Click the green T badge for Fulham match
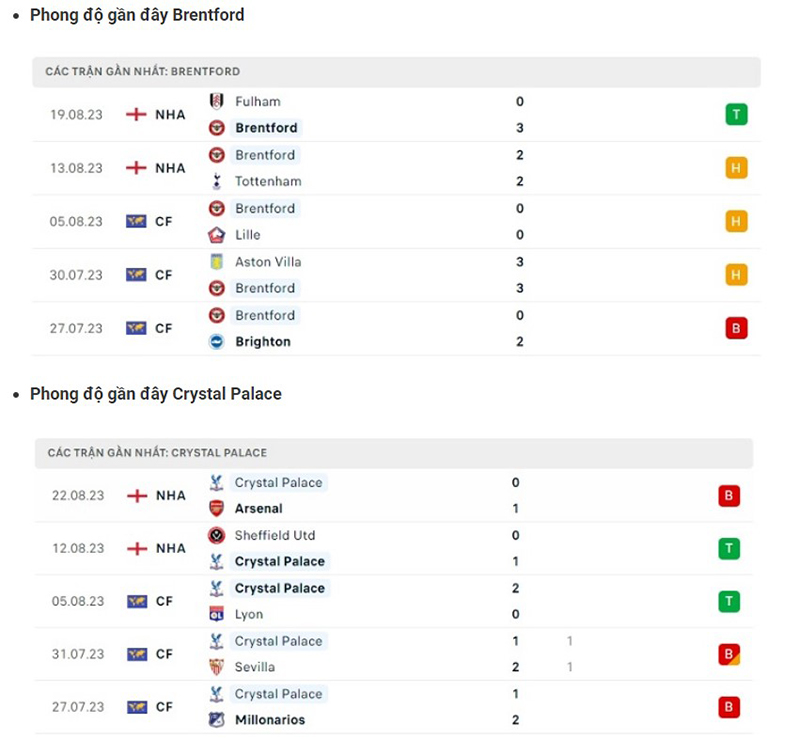Screen dimensions: 800x740 click(736, 114)
